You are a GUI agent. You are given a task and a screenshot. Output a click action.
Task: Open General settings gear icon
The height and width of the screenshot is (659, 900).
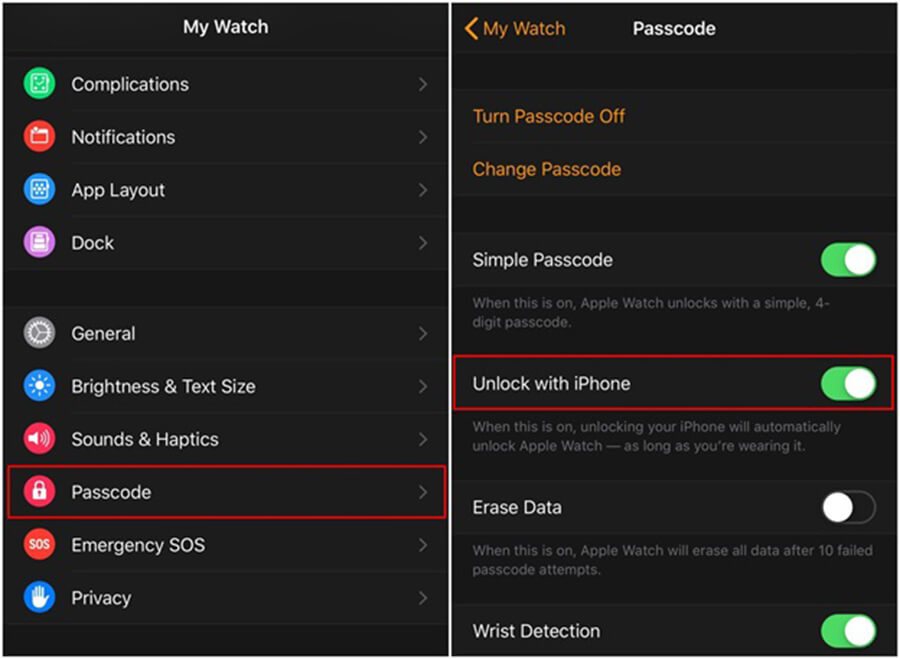point(38,333)
